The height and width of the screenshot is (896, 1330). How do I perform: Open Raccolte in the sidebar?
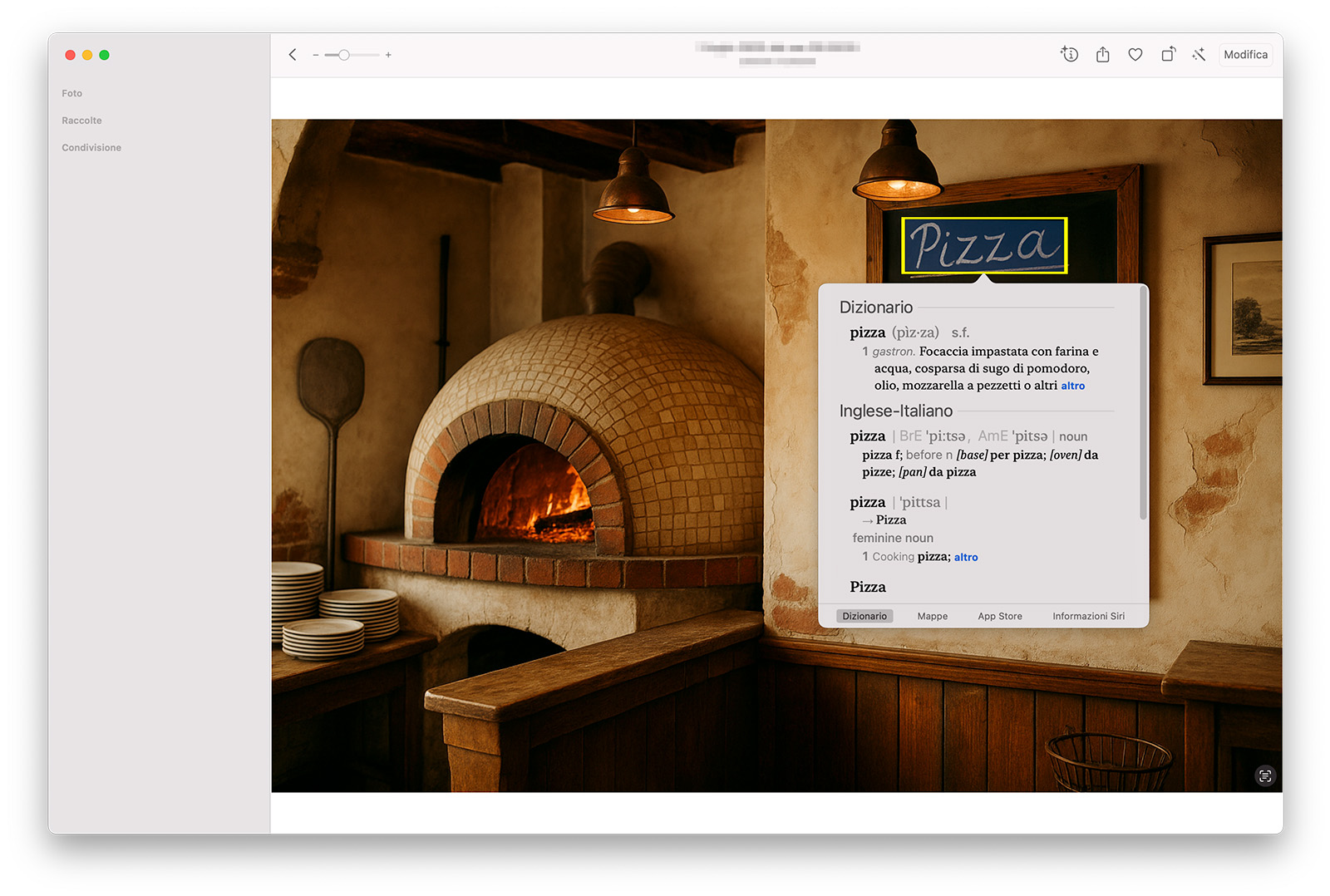(x=81, y=121)
